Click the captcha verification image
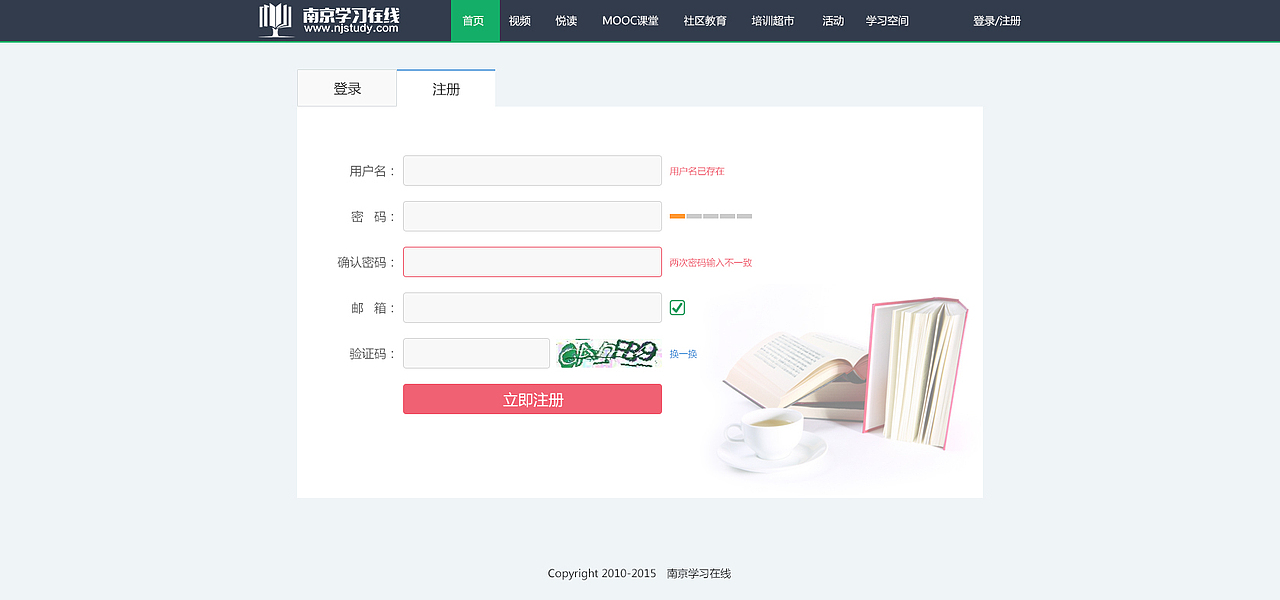This screenshot has height=600, width=1280. tap(608, 353)
